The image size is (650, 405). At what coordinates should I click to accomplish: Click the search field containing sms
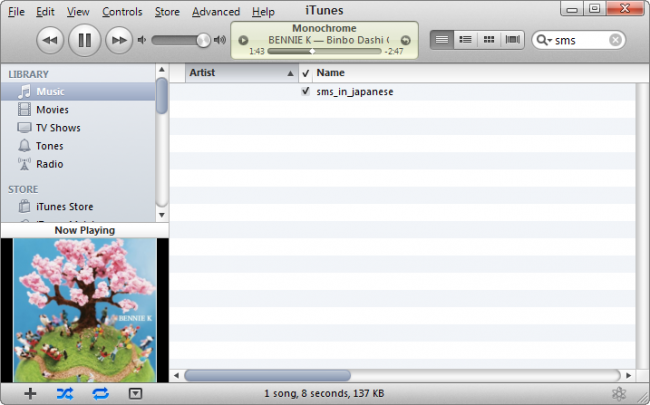point(580,40)
